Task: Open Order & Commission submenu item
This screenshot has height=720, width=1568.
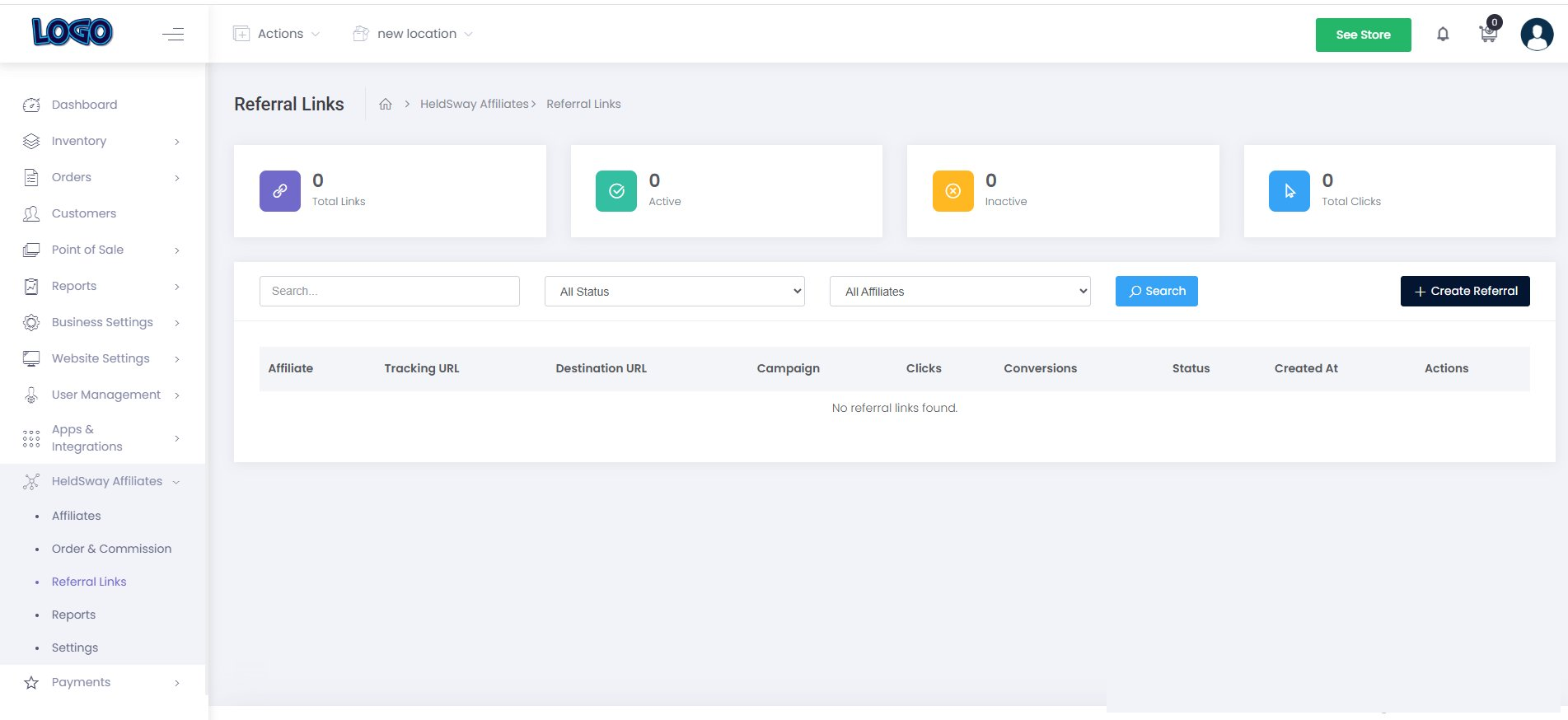Action: pos(112,549)
